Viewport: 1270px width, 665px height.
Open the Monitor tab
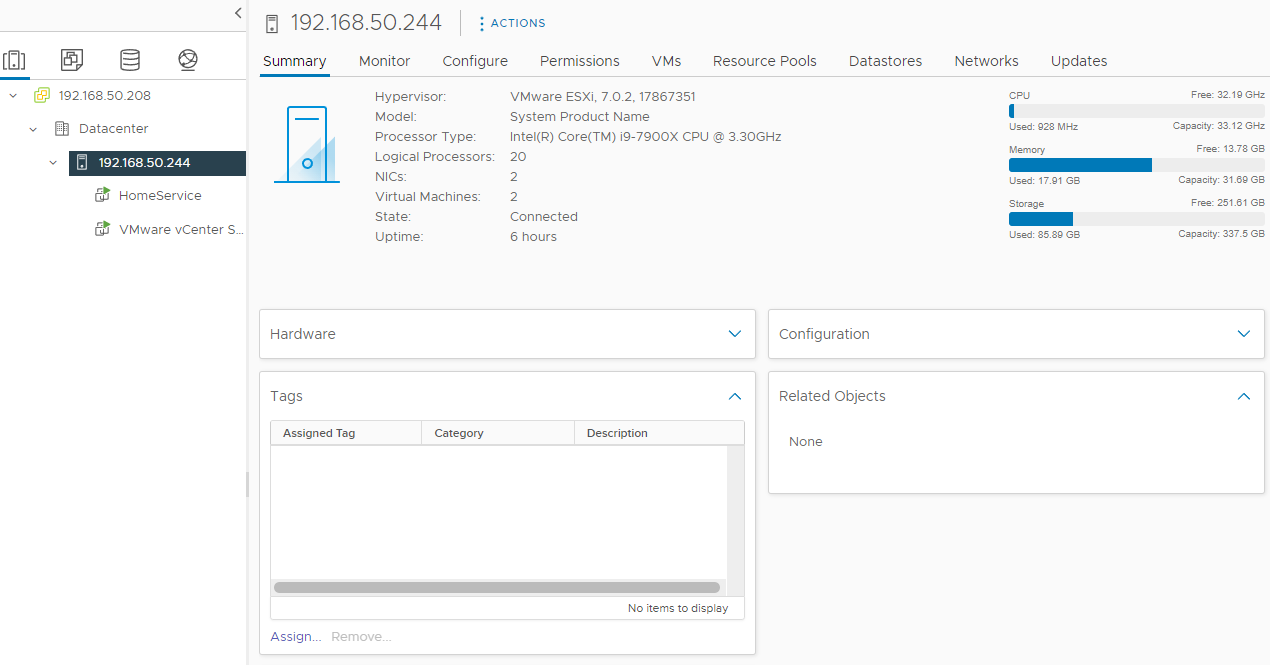pos(385,61)
